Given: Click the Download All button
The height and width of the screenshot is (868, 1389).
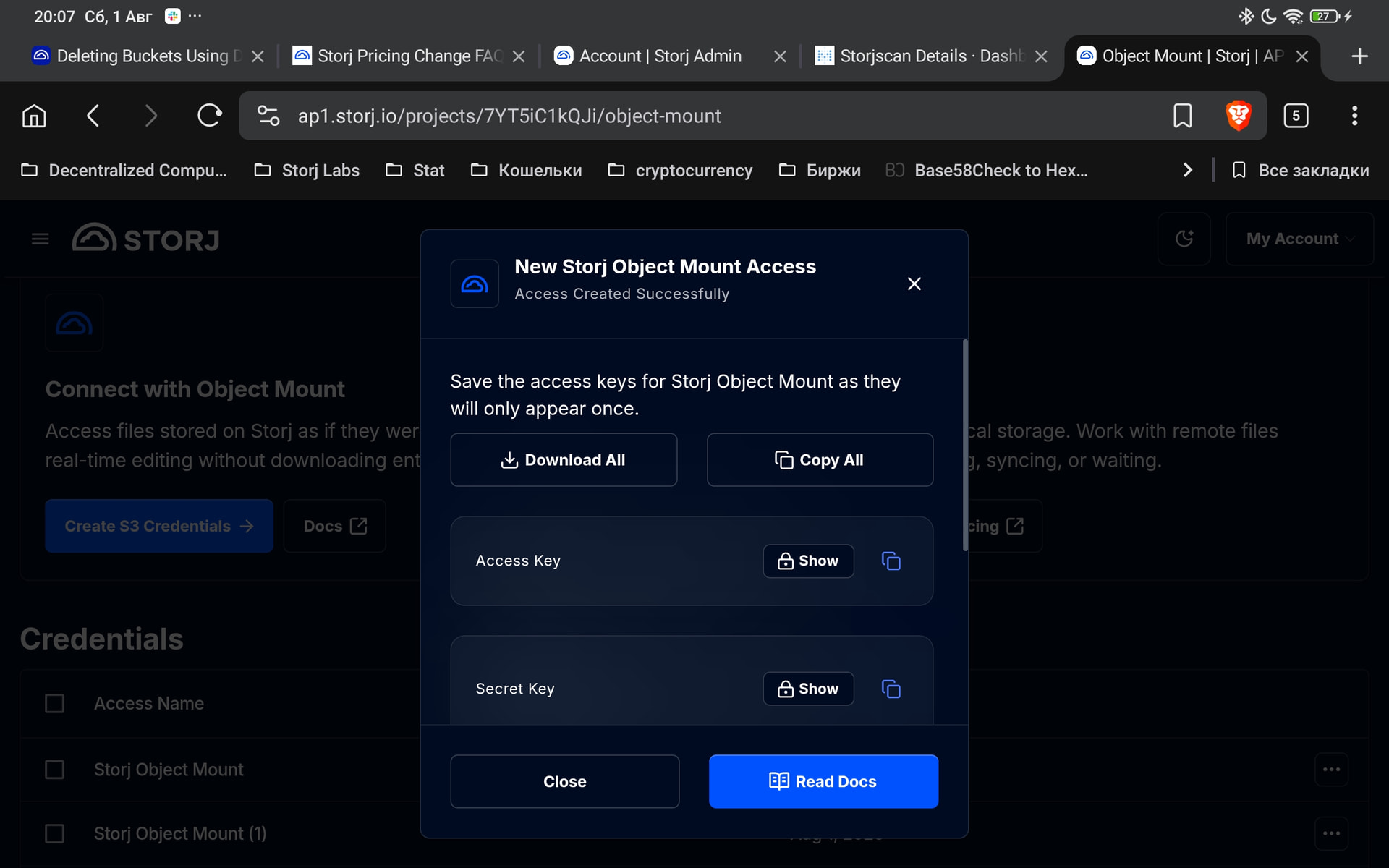Looking at the screenshot, I should (564, 460).
